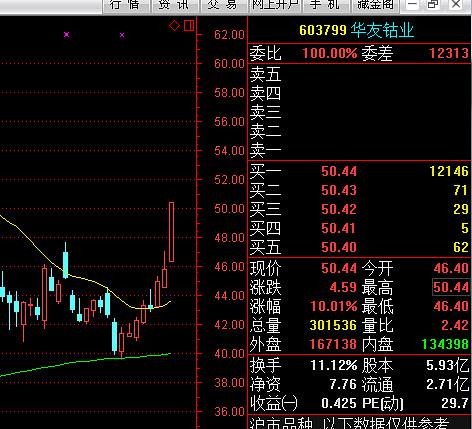This screenshot has height=429, width=472.
Task: Click the red diamond icon above chart
Action: tap(174, 26)
